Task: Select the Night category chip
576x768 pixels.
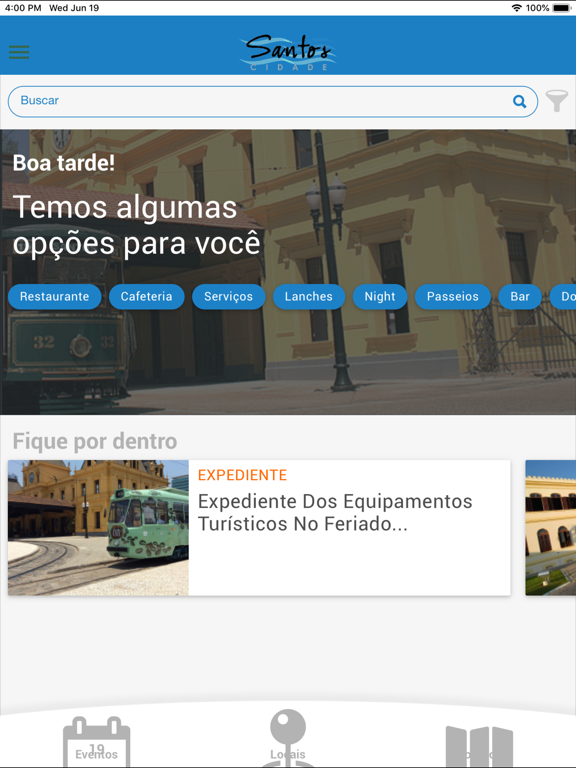Action: pyautogui.click(x=380, y=296)
